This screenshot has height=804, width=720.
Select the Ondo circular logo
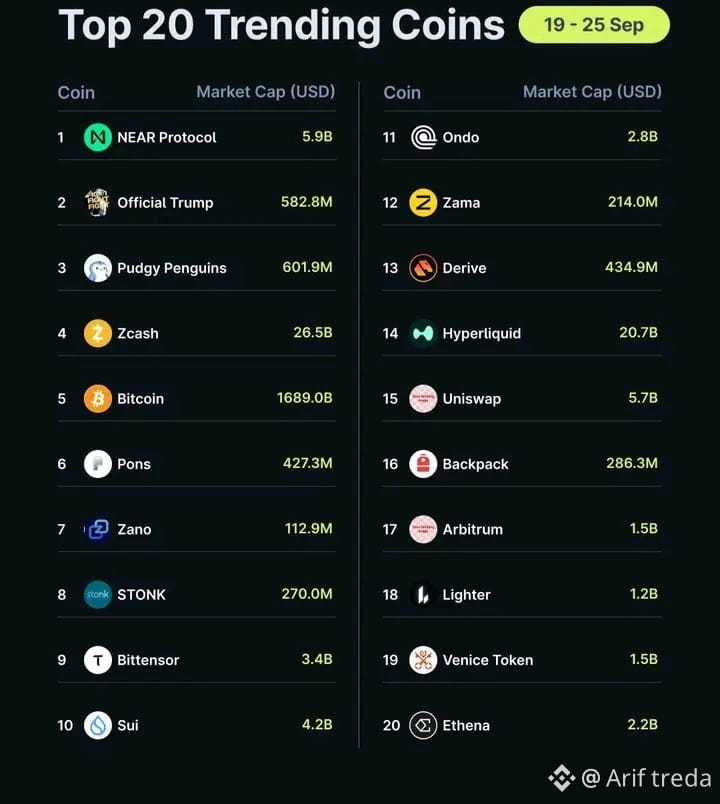(x=423, y=137)
